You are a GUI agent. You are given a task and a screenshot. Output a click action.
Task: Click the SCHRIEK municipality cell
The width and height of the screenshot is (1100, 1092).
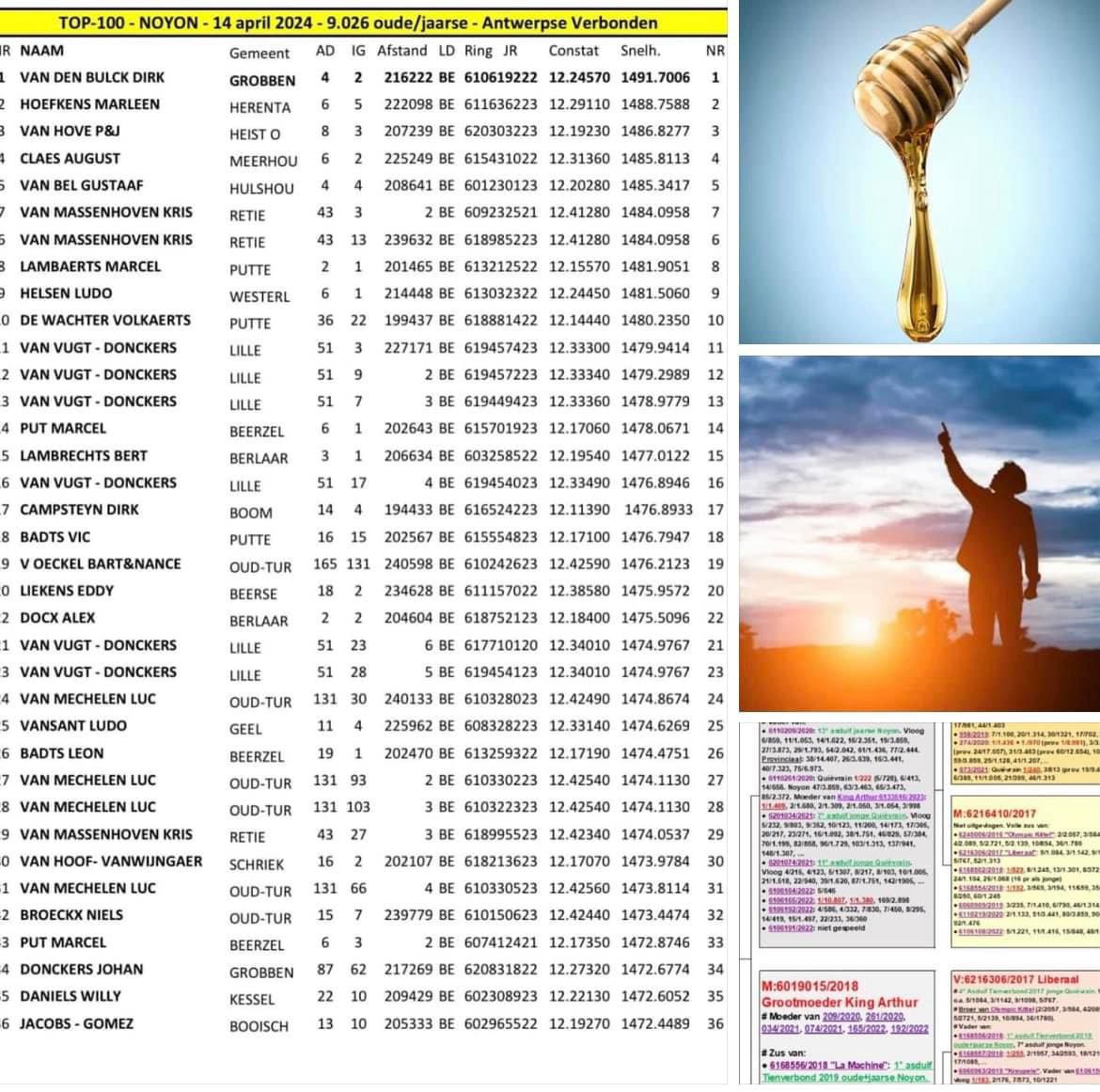(x=257, y=864)
